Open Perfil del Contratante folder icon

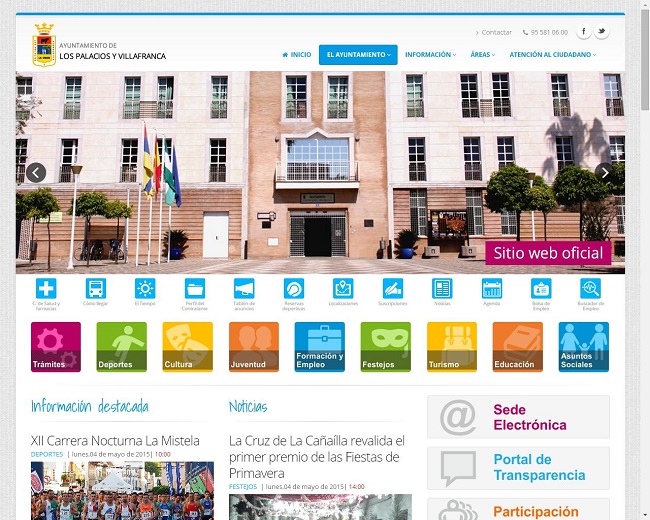tap(195, 288)
